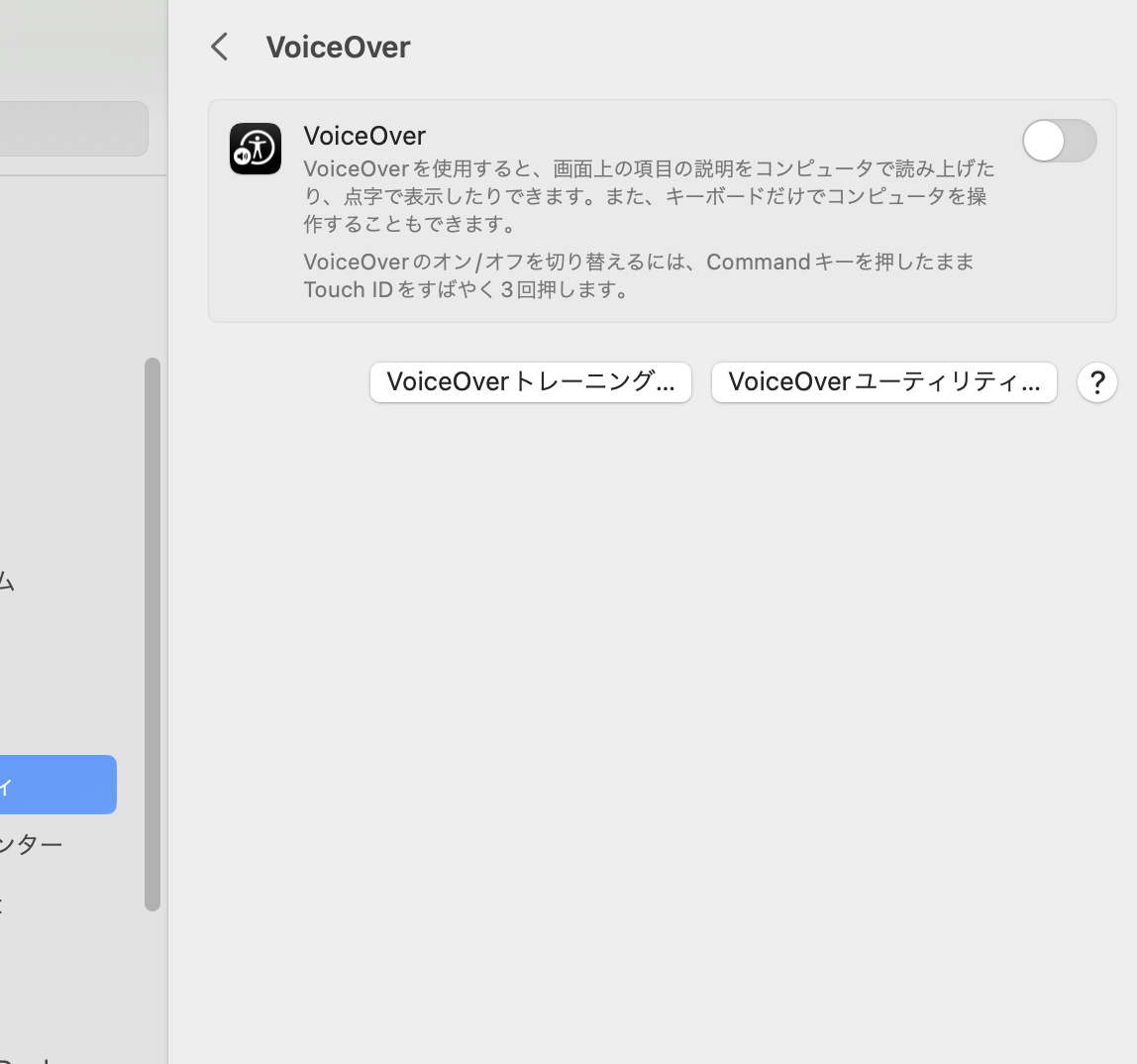This screenshot has height=1064, width=1137.
Task: Click the scrollbar track above the thumb
Action: pos(153,267)
